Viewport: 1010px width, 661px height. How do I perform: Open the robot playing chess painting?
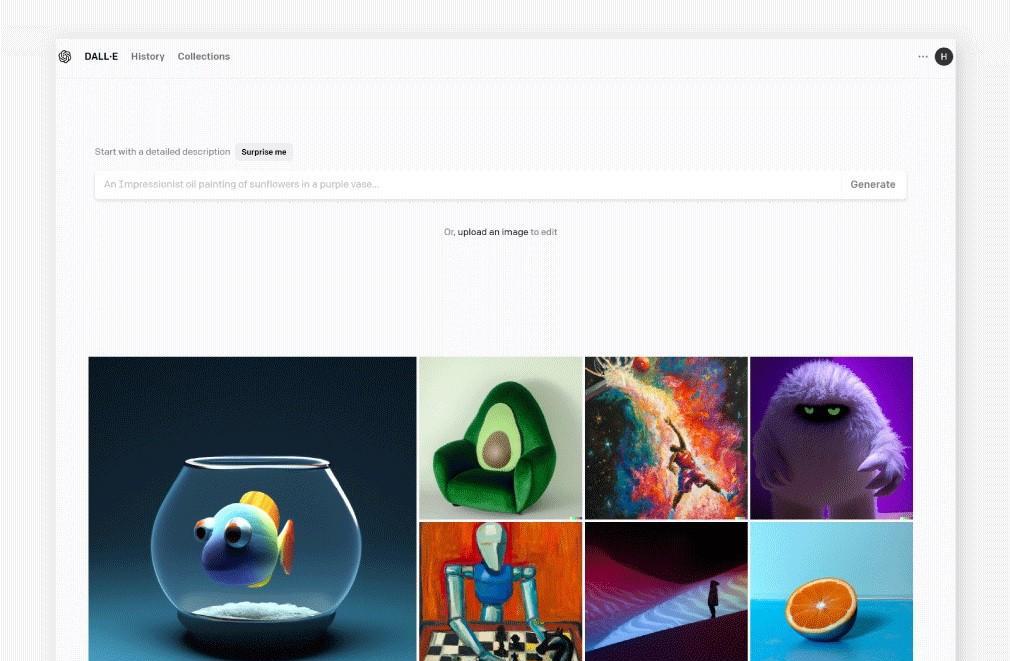[500, 591]
